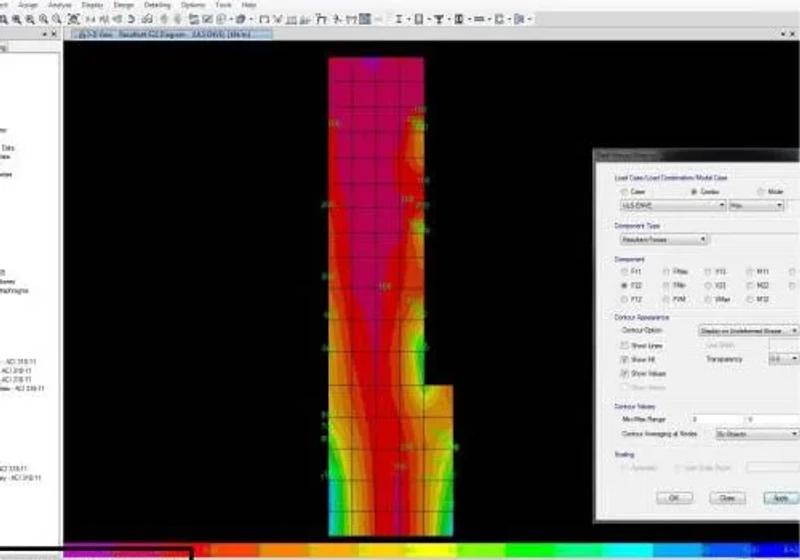Click the I-section frame design toolbar icon
This screenshot has width=800, height=560.
pos(399,19)
